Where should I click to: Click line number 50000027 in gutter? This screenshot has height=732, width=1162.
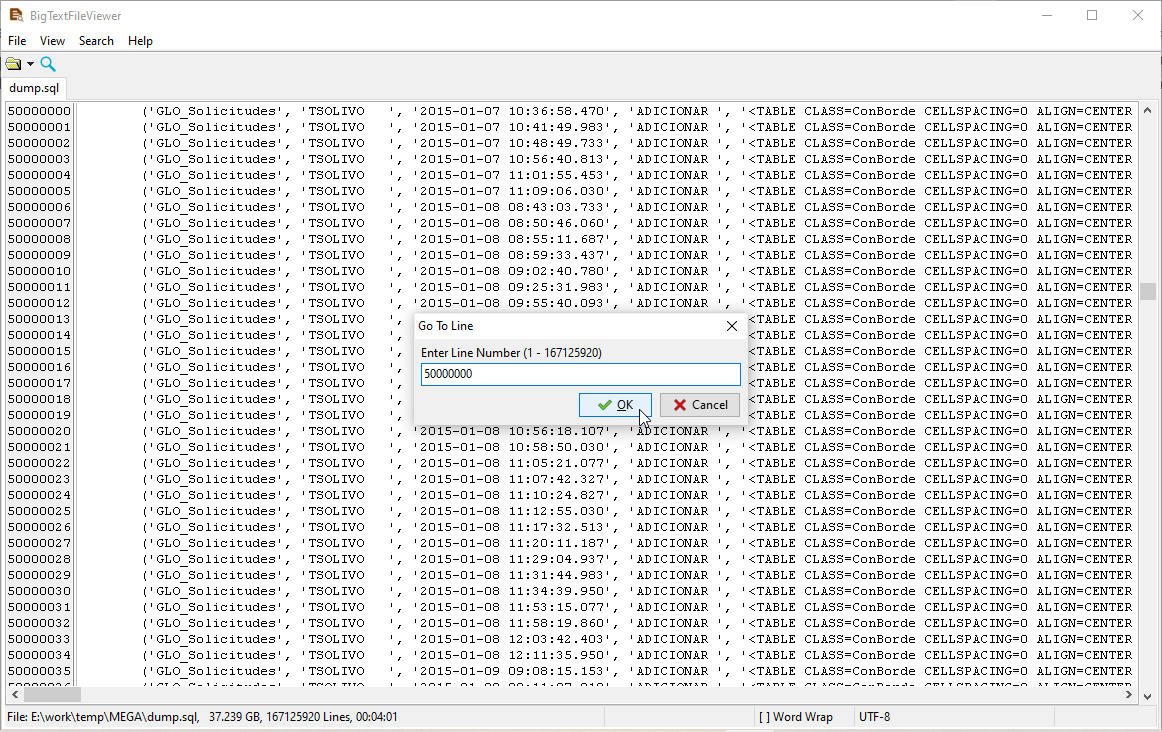39,543
